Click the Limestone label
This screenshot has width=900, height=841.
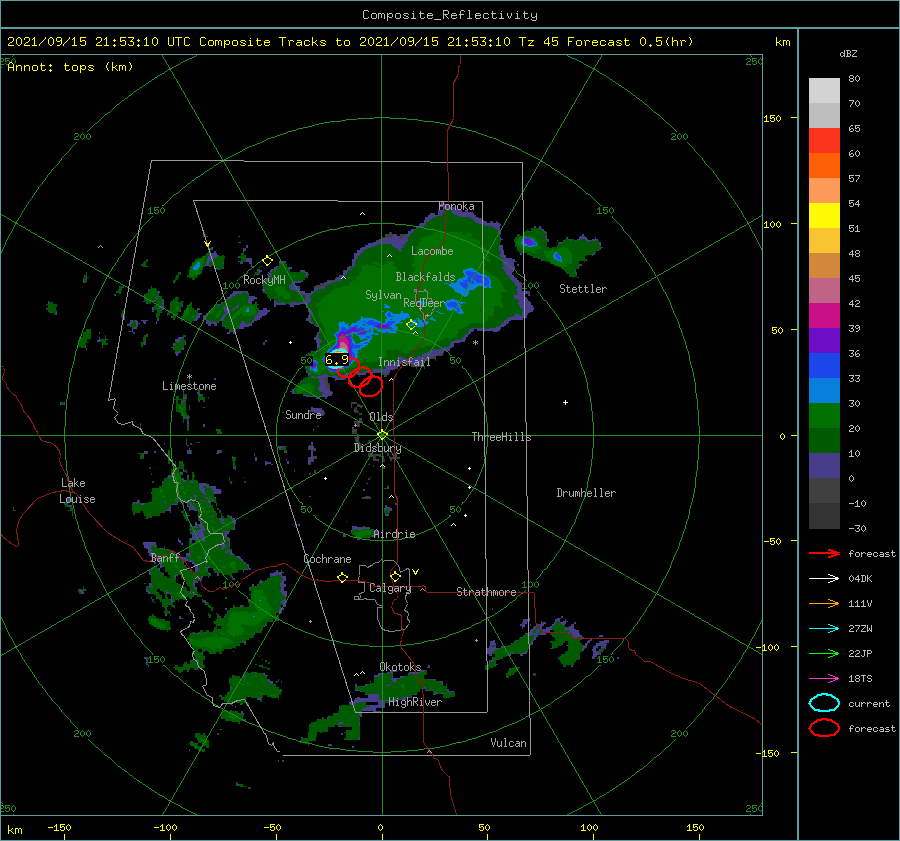pos(189,386)
